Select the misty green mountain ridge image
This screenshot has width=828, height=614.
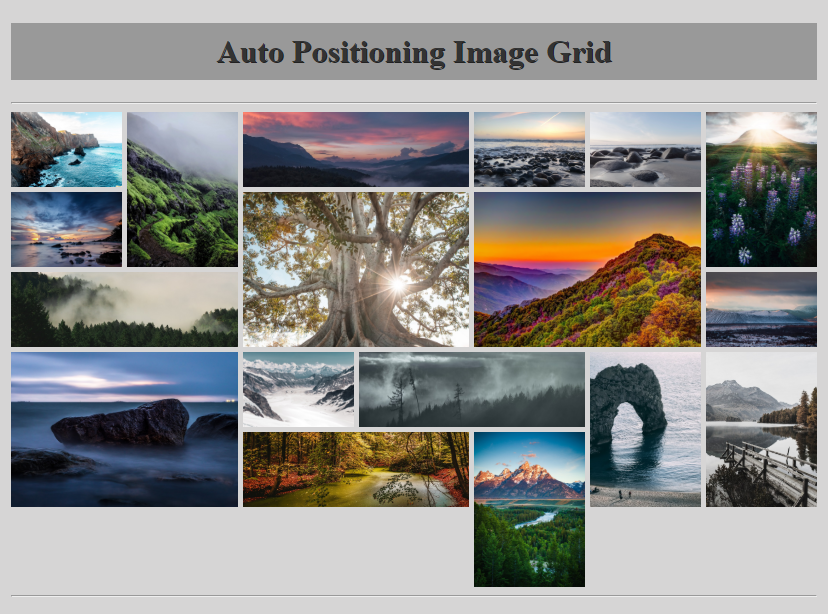[x=181, y=189]
